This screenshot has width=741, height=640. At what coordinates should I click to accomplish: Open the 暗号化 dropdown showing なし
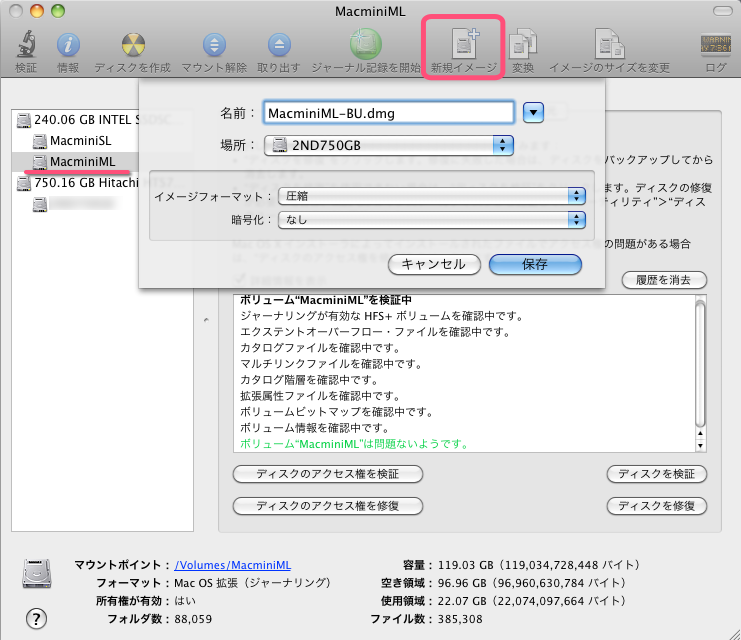[432, 219]
